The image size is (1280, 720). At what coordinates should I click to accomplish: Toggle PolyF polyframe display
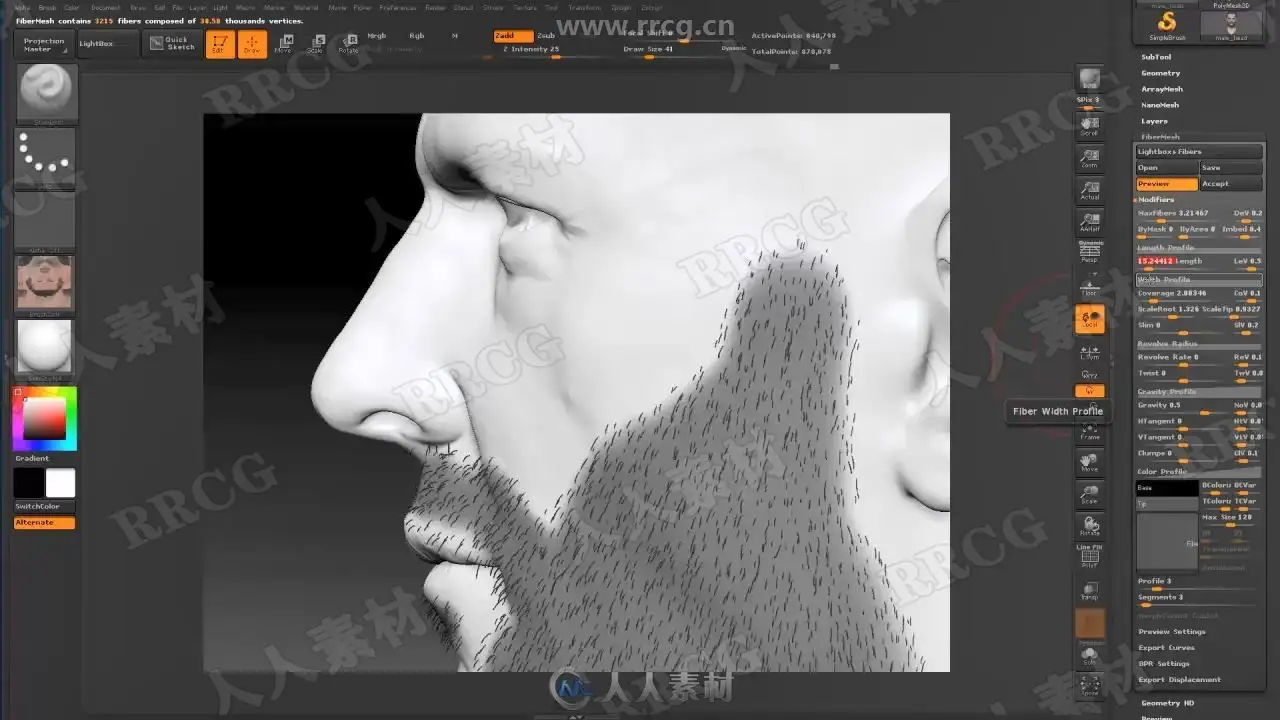point(1089,558)
